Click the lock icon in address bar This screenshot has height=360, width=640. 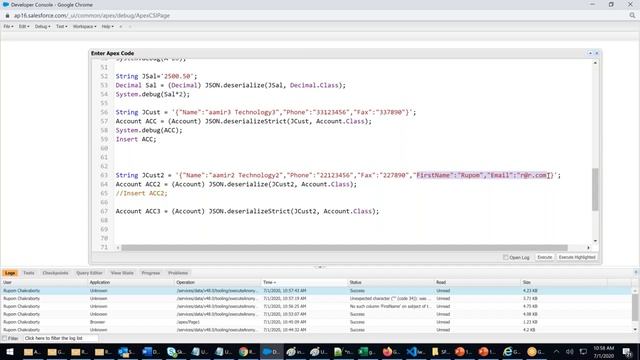click(7, 16)
